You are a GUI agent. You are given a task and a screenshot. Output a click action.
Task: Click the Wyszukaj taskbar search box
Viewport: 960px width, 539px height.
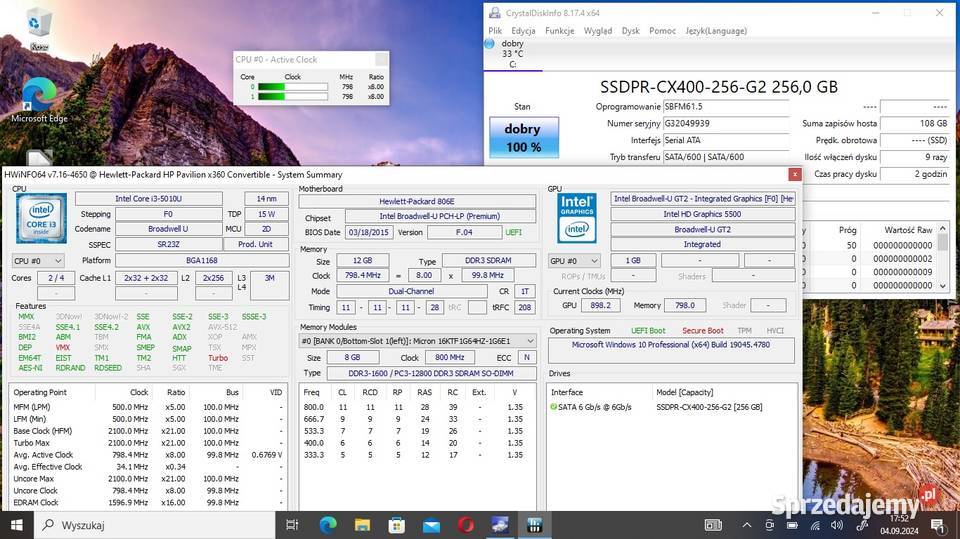155,525
